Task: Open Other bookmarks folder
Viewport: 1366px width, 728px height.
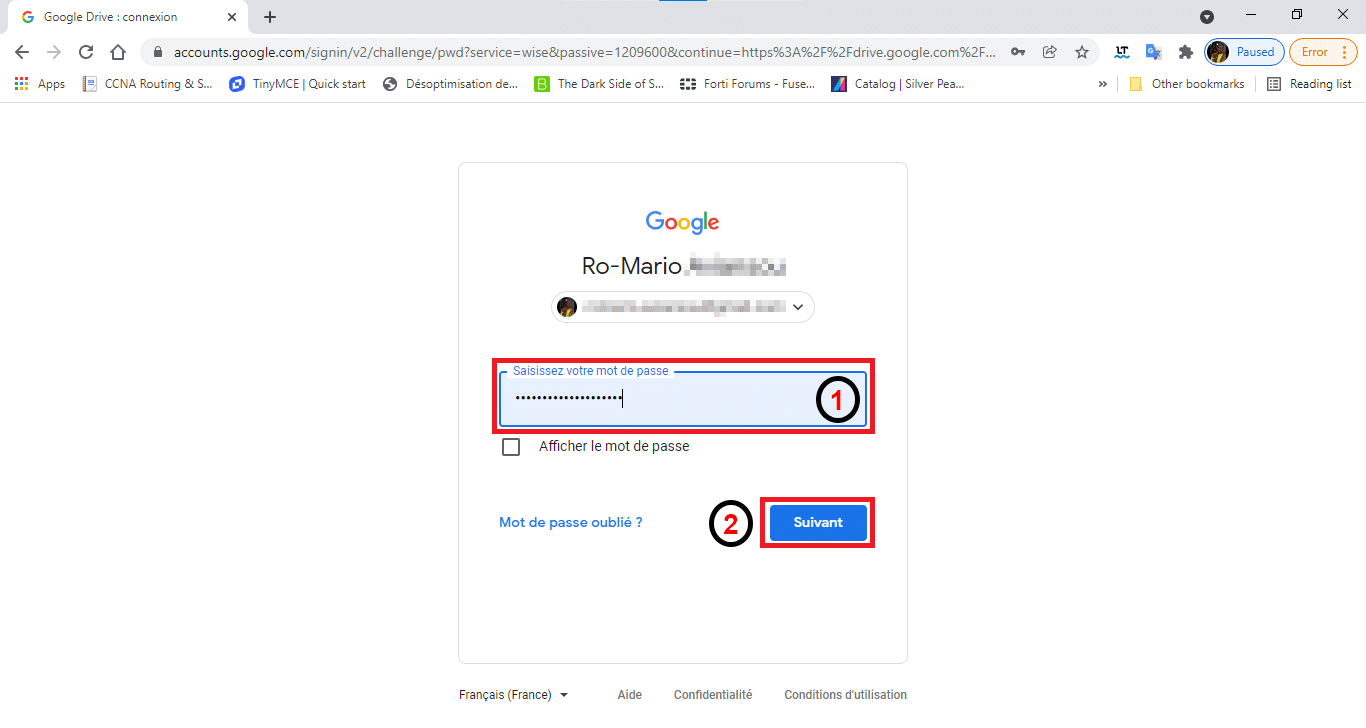Action: click(1187, 84)
